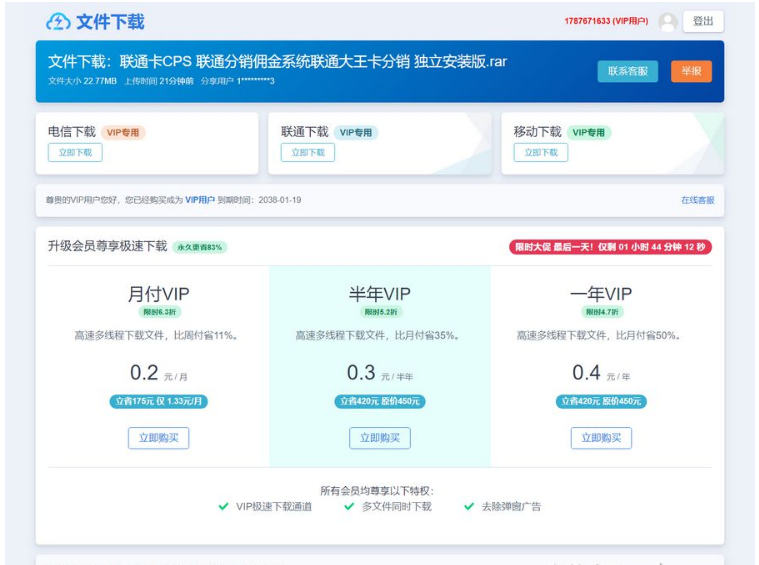Start 联通下载 with 立即下载 button

pos(308,153)
